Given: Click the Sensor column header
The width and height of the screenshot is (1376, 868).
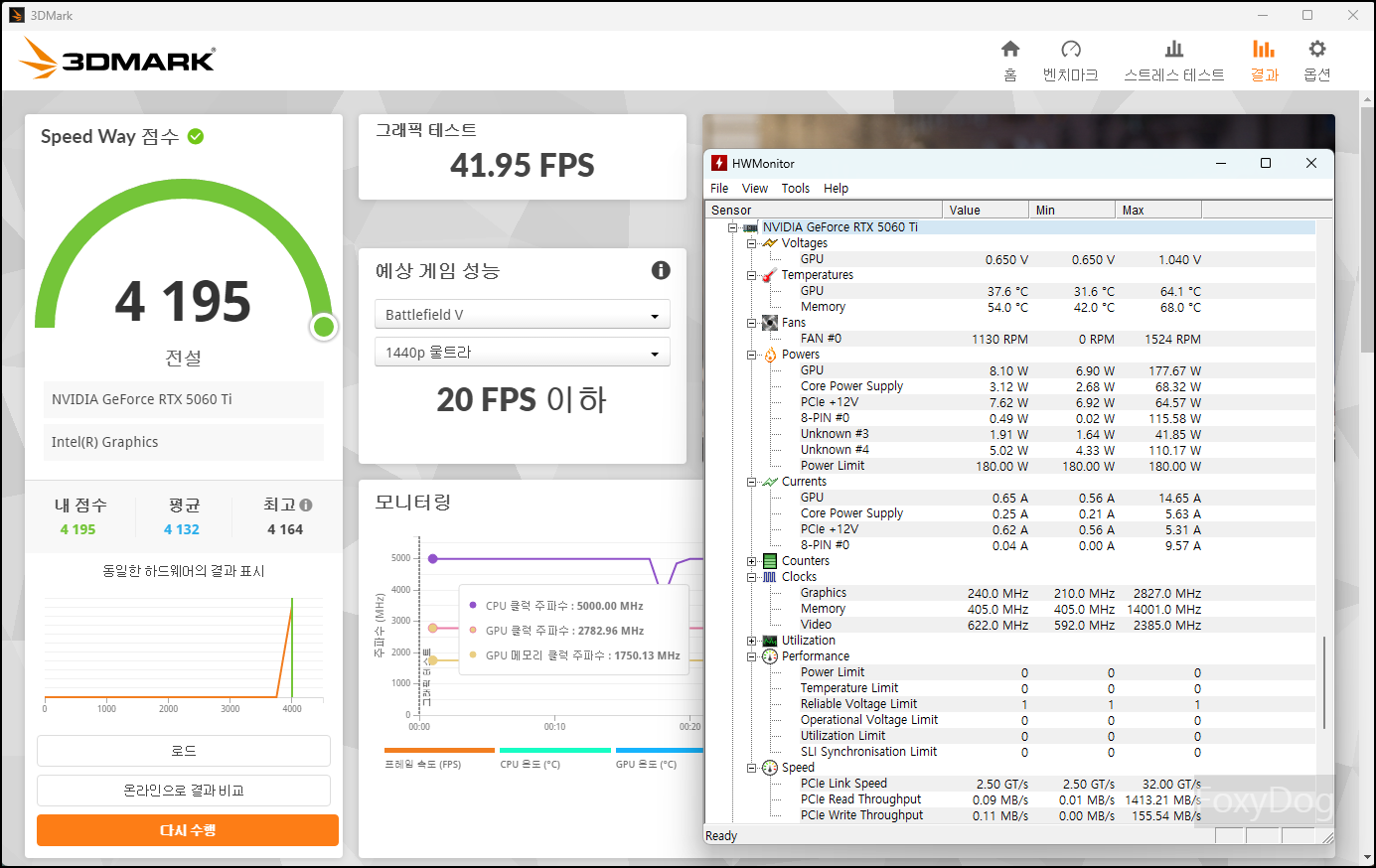Looking at the screenshot, I should click(x=824, y=210).
